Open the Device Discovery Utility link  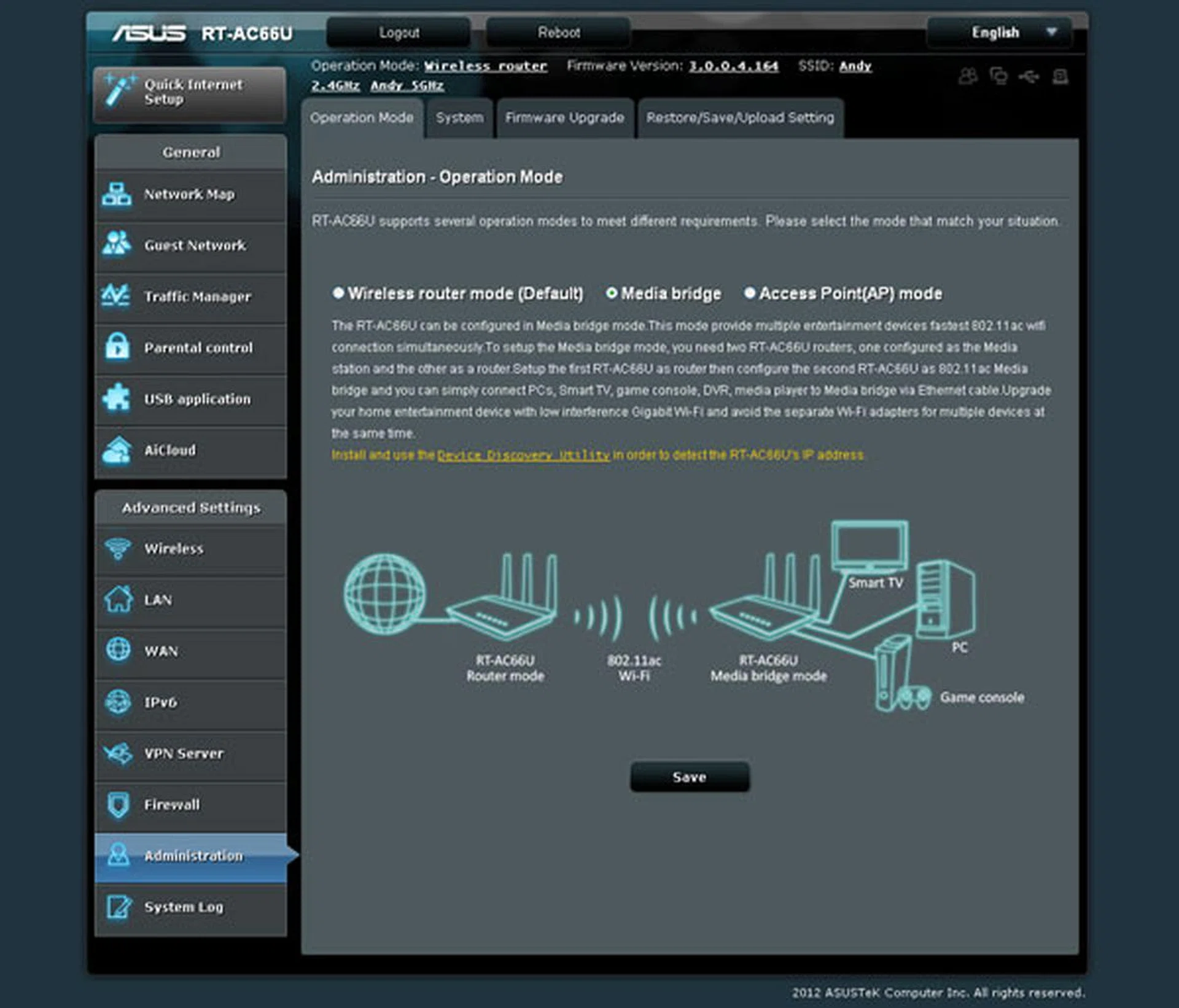coord(523,456)
